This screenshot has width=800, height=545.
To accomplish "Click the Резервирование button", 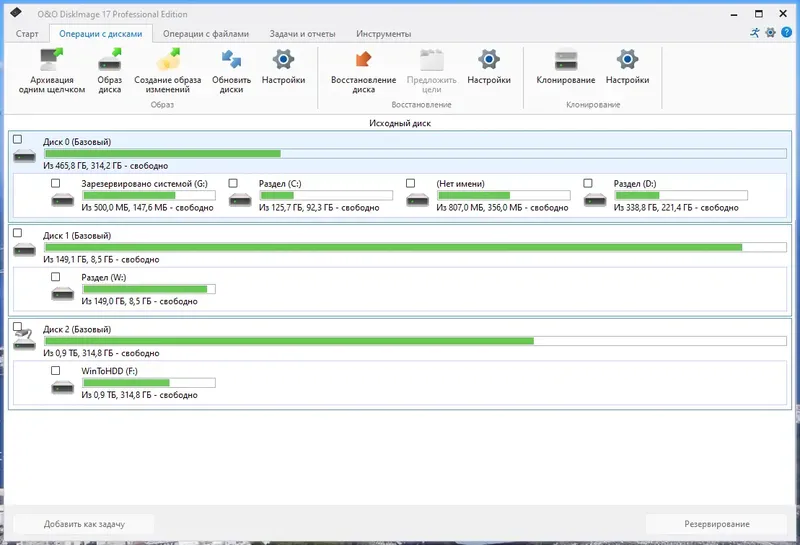I will (x=717, y=524).
